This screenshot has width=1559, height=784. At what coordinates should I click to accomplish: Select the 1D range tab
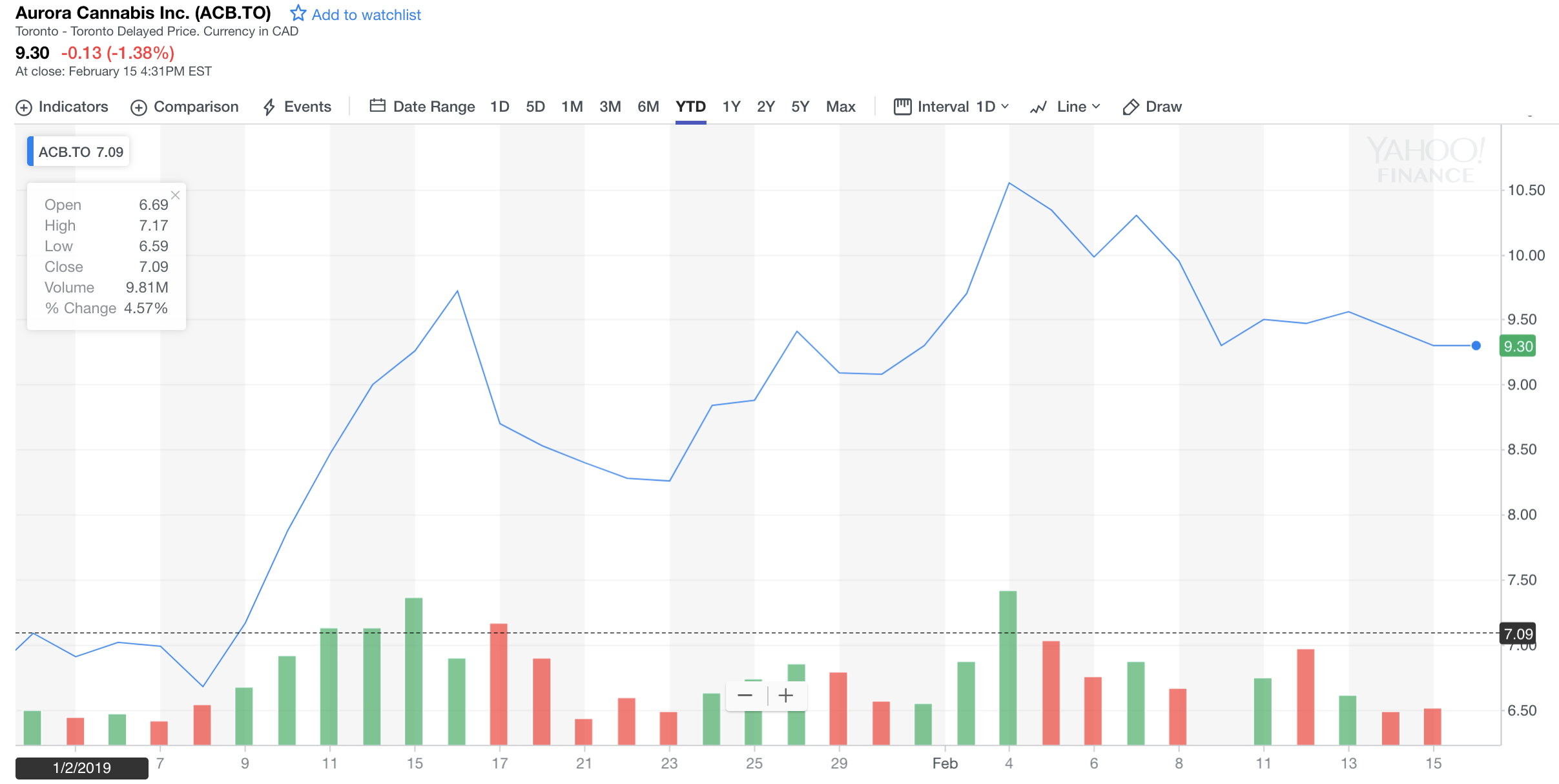(x=499, y=107)
